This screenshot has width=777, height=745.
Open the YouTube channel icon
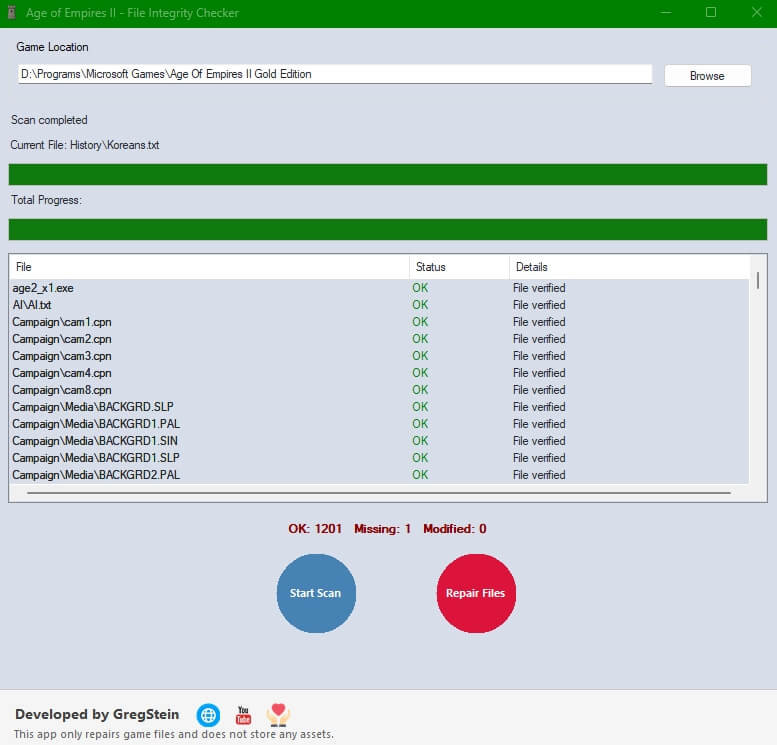coord(243,715)
